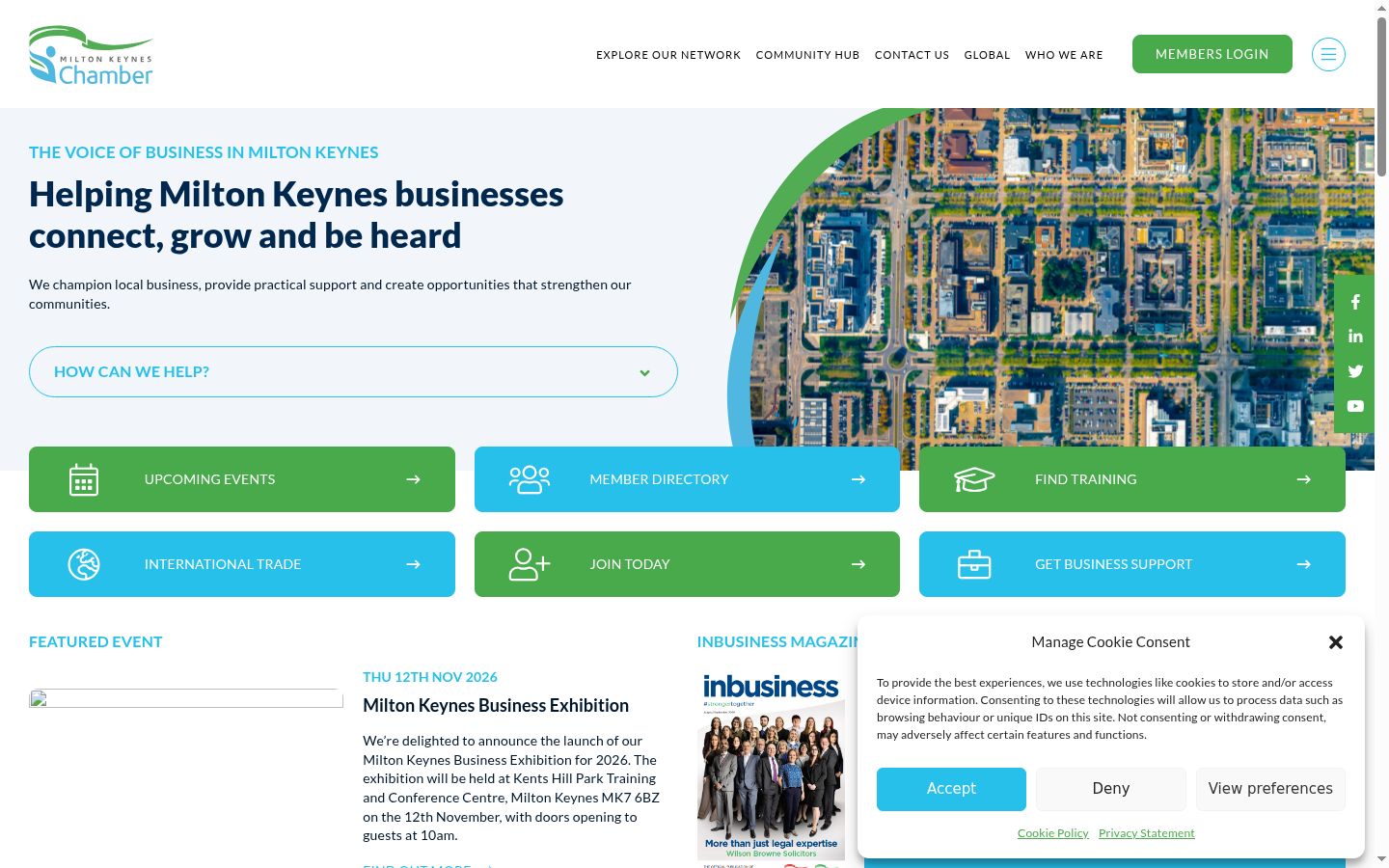Click the inbusiness magazine cover thumbnail
The image size is (1389, 868).
click(x=771, y=770)
